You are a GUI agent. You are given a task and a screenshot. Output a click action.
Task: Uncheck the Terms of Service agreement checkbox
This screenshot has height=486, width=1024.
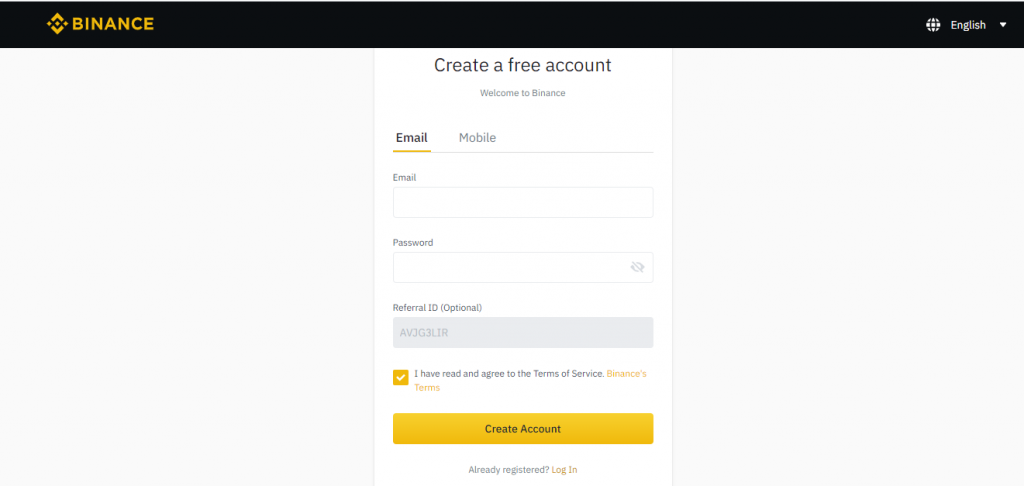pos(400,378)
